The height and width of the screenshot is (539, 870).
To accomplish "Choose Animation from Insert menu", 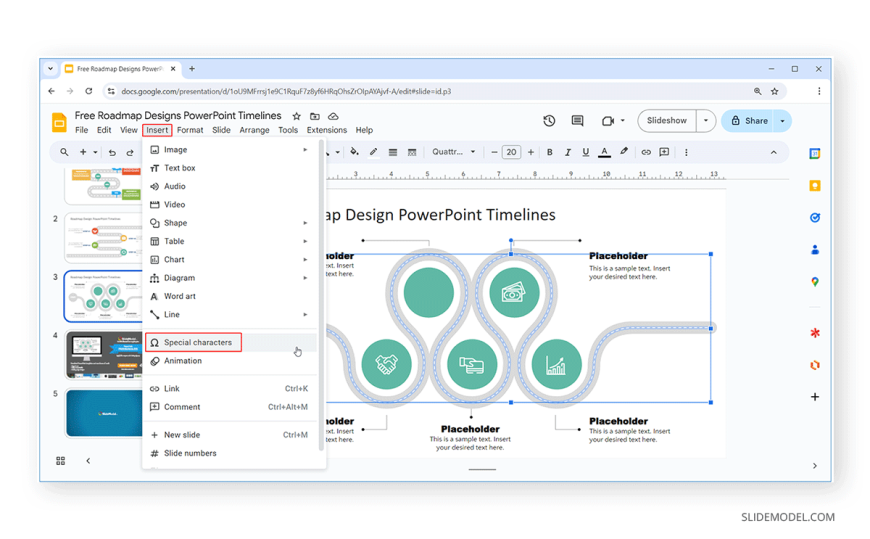I will click(x=229, y=361).
